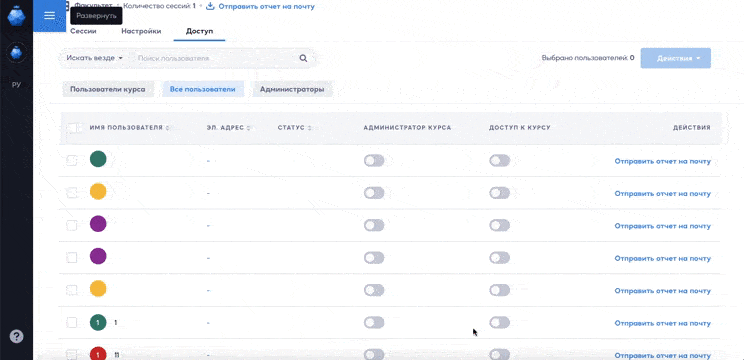Click the first green user avatar
This screenshot has height=360, width=744.
[98, 159]
